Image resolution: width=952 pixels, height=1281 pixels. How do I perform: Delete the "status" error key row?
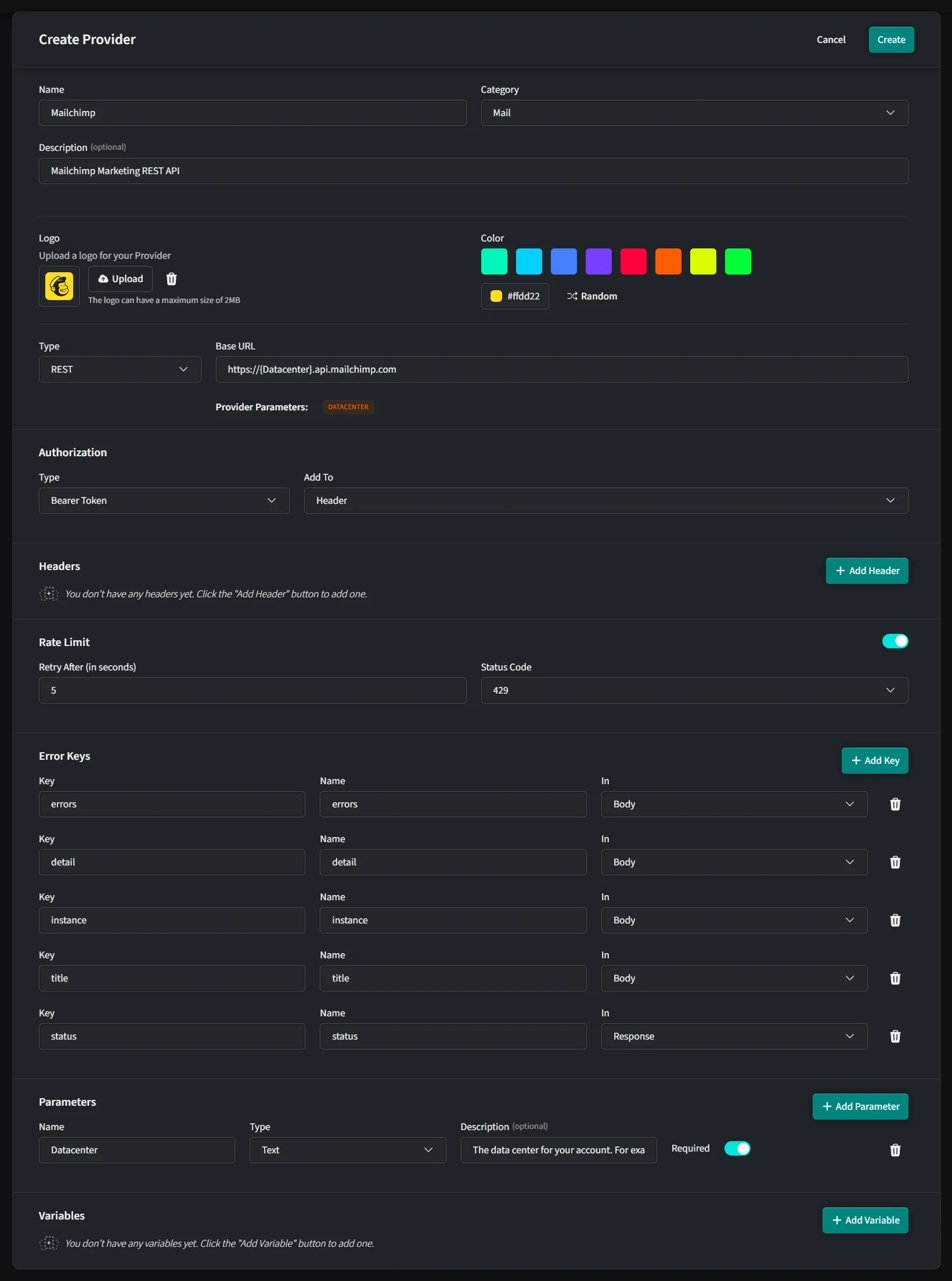[895, 1036]
